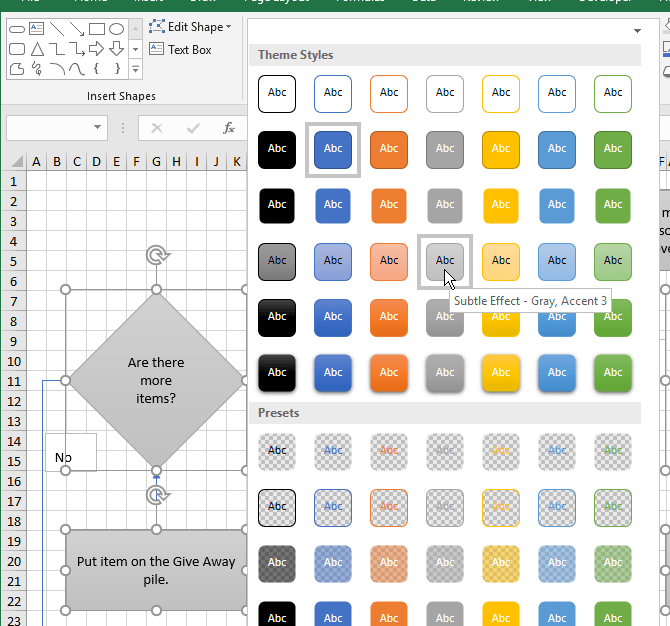Pick the Isosceles Triangle shape
Viewport: 670px width, 626px height.
pyautogui.click(x=37, y=49)
